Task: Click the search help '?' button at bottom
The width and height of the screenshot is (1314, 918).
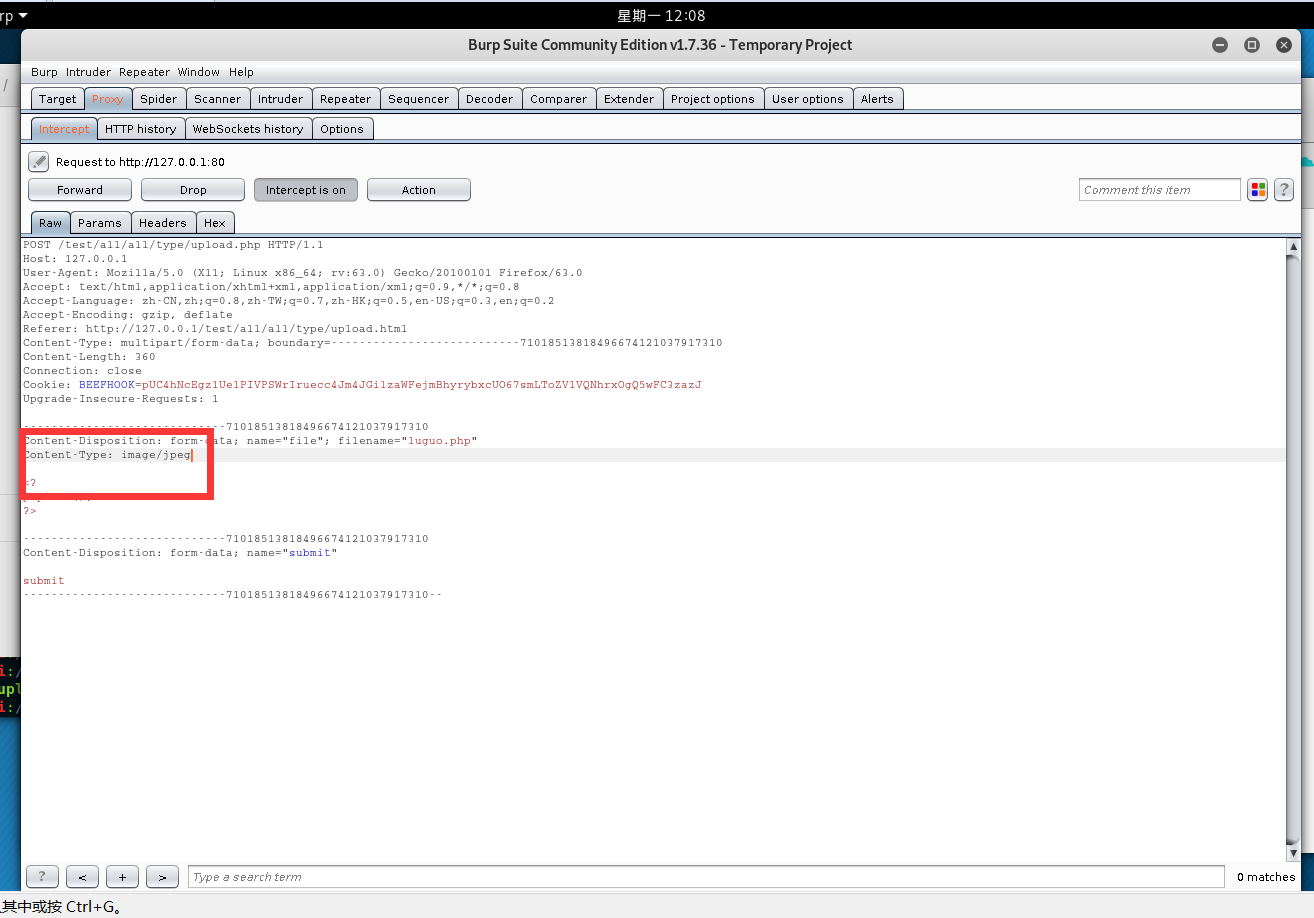Action: (x=42, y=877)
